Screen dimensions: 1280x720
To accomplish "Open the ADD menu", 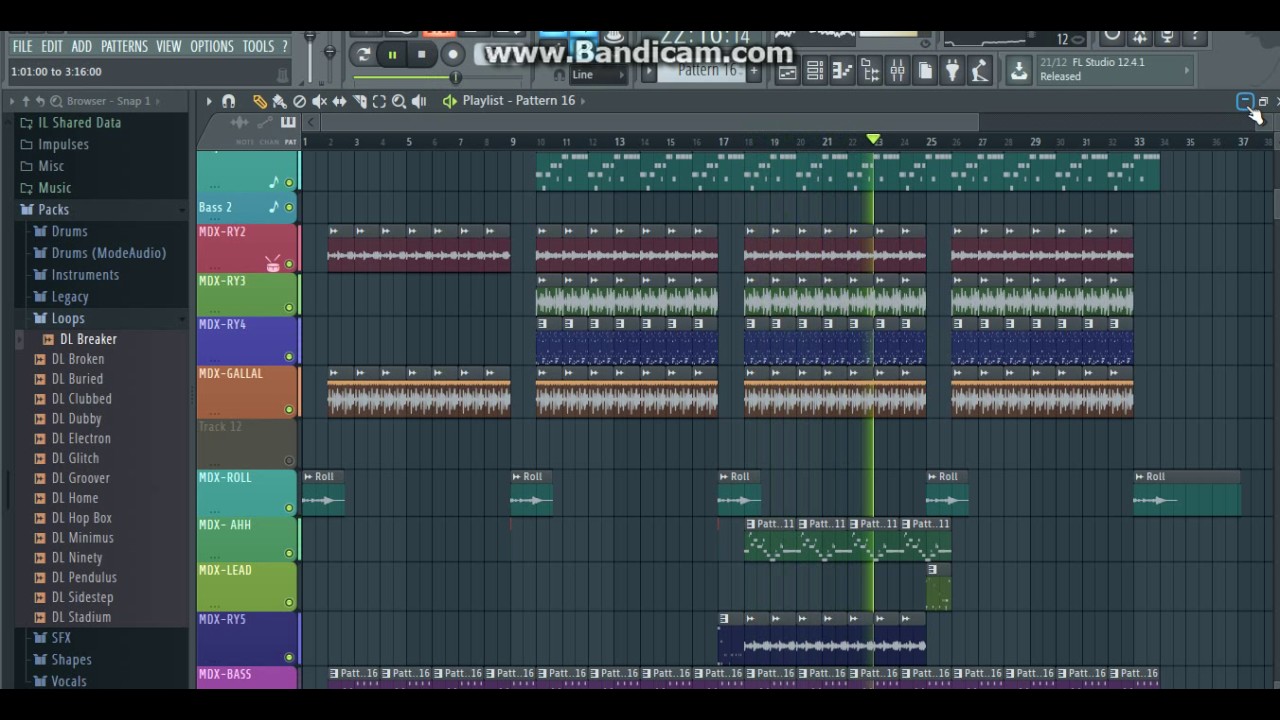I will [x=82, y=46].
